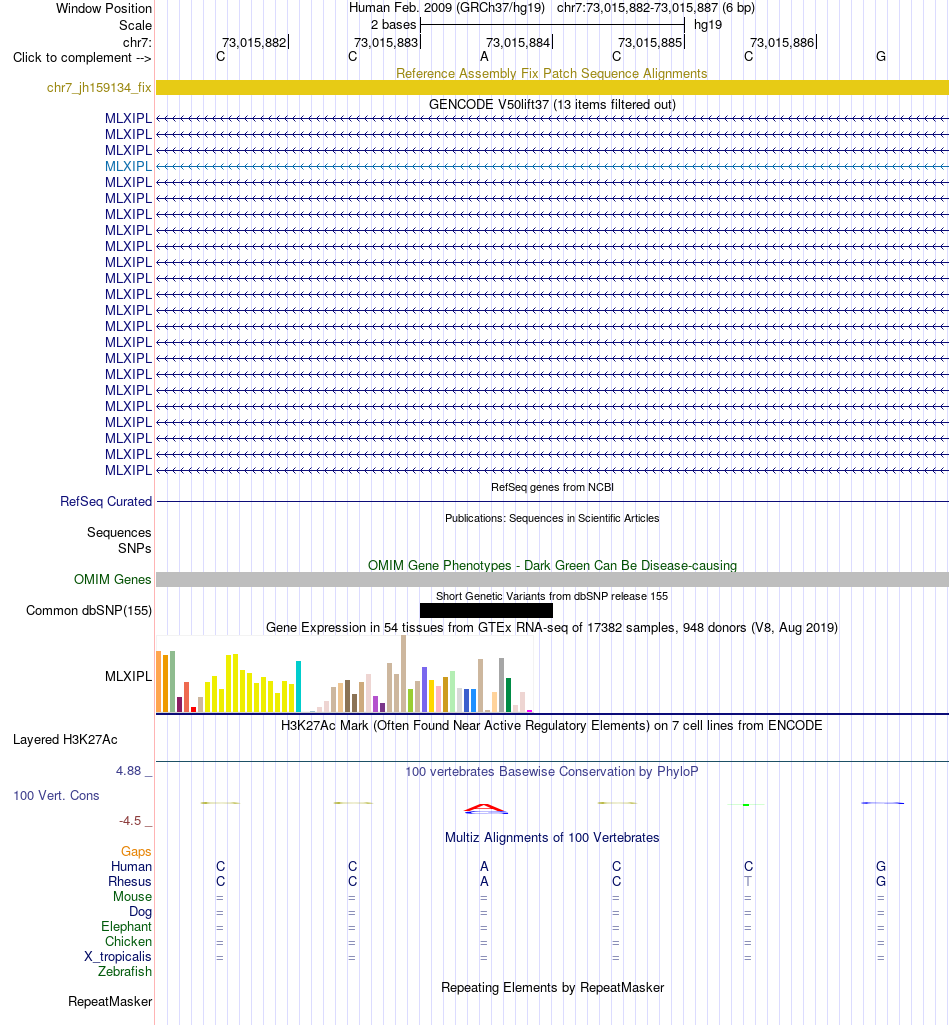The height and width of the screenshot is (1025, 950).
Task: Open the light blue highlighted MLXIPL transcript label
Action: point(128,166)
